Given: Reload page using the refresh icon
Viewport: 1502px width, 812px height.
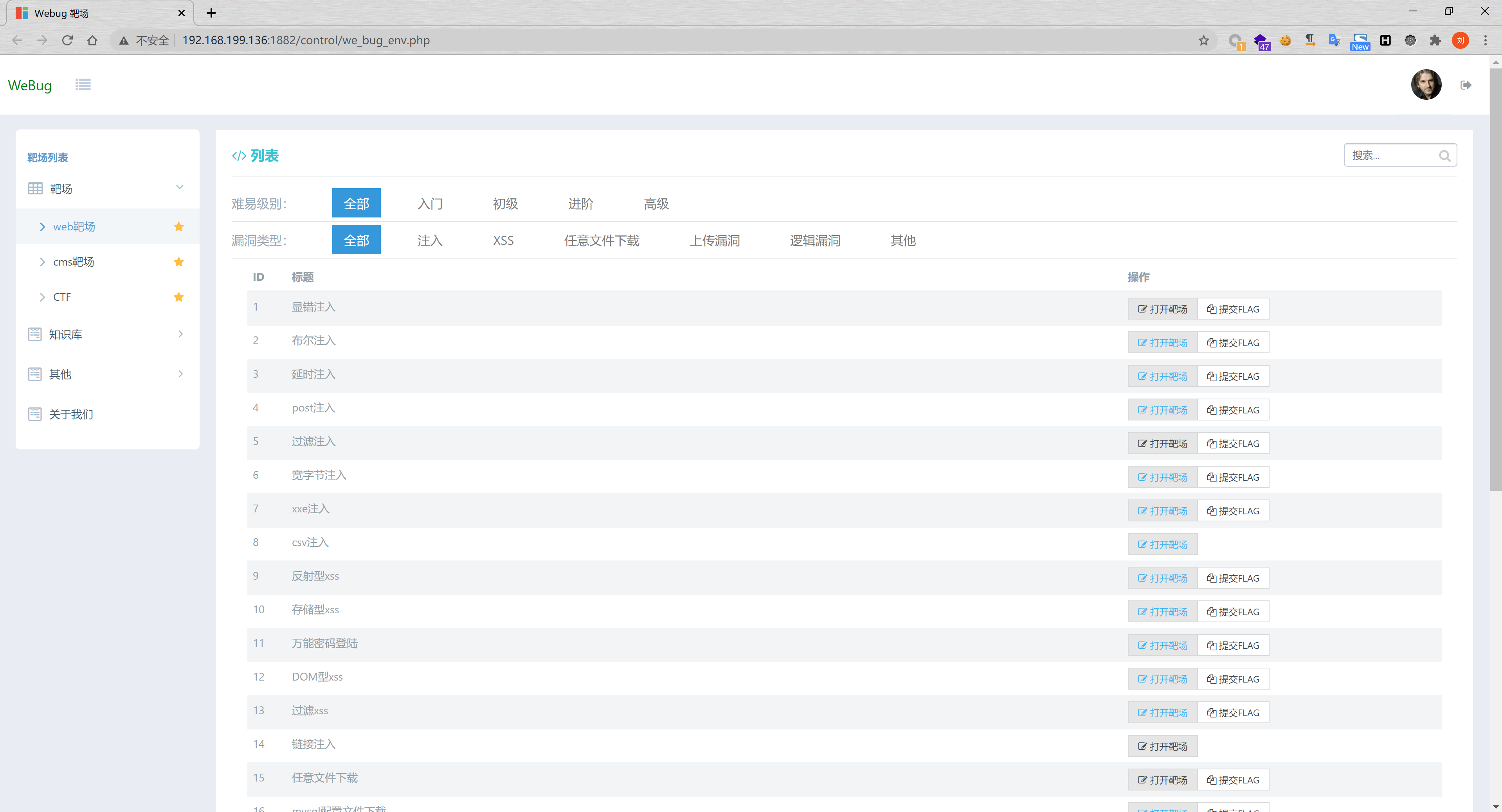Looking at the screenshot, I should [x=67, y=40].
